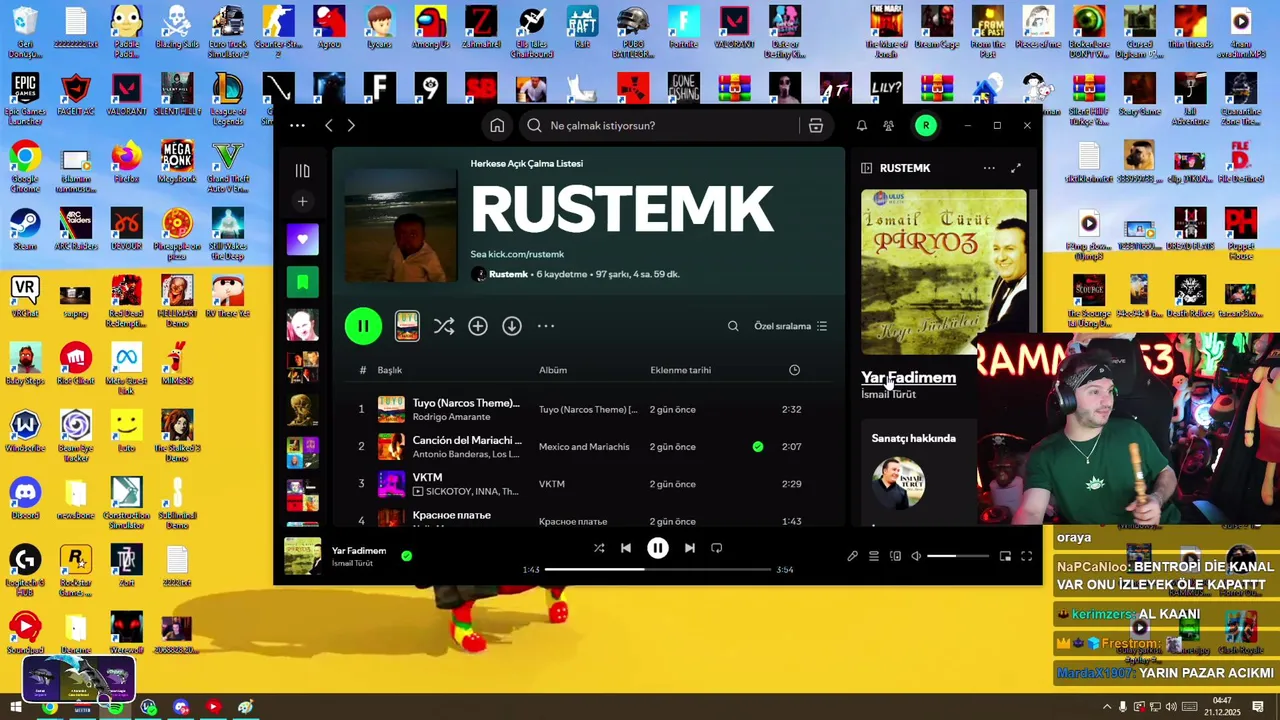Pause playlist with big green button
The height and width of the screenshot is (720, 1280).
[x=363, y=326]
